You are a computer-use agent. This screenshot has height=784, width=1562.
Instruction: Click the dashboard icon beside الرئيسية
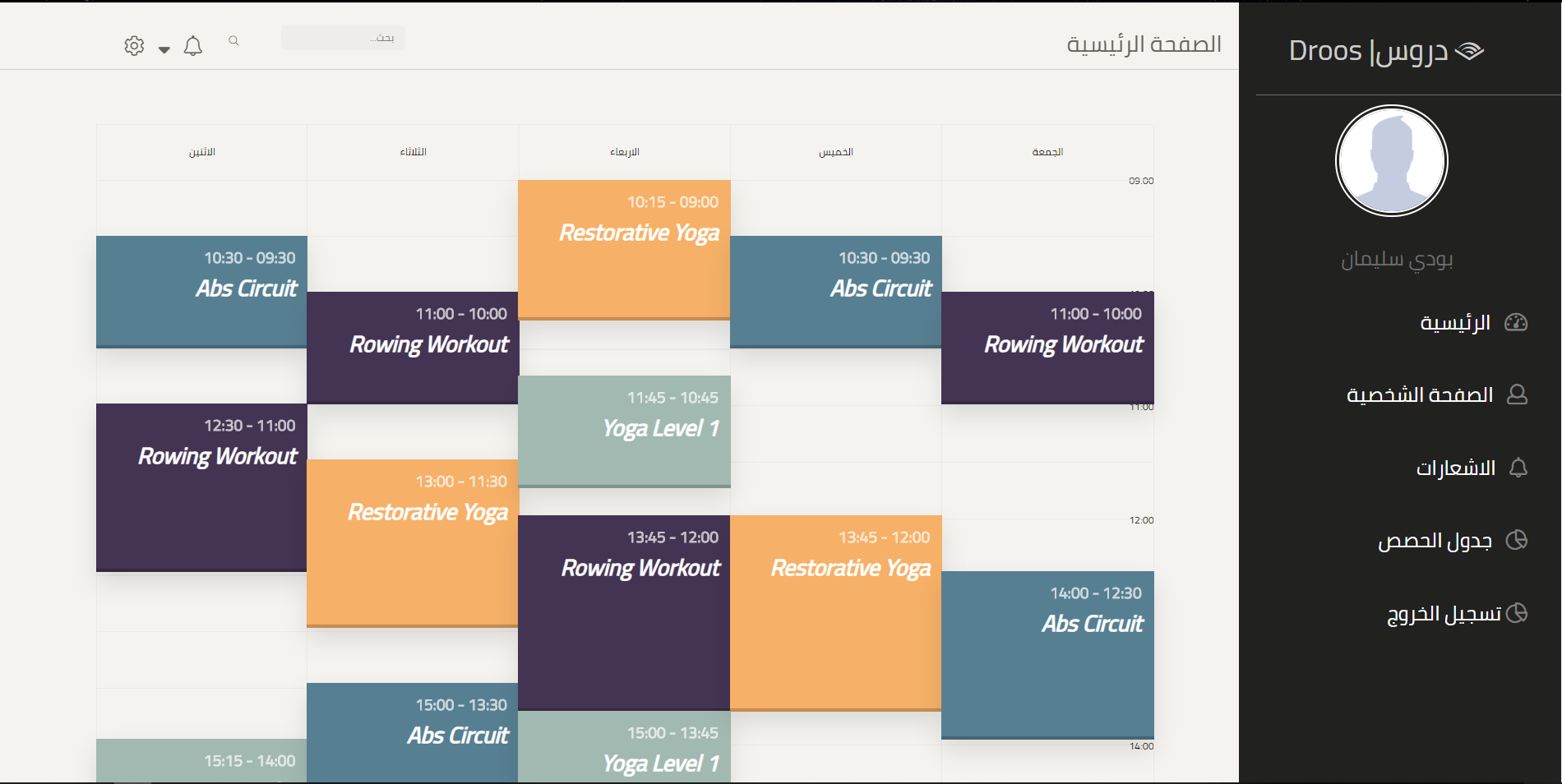1516,322
